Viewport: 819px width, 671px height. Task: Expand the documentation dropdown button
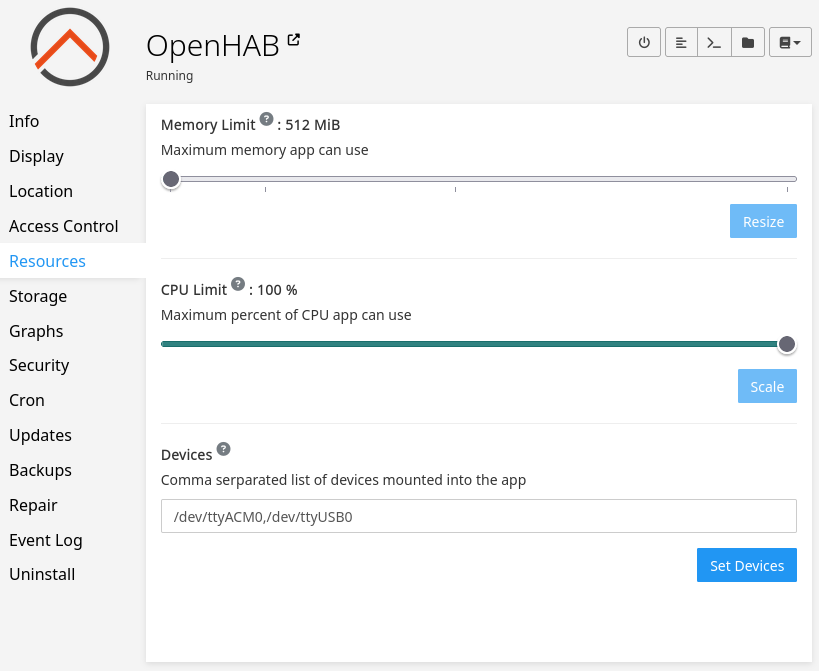790,43
